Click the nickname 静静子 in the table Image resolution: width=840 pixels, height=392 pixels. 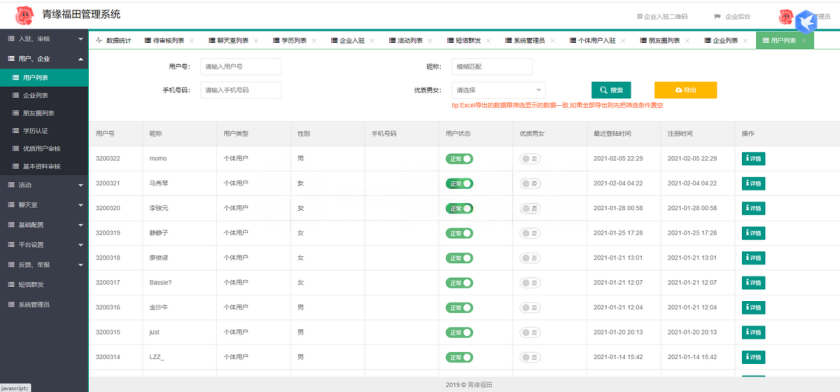click(x=159, y=233)
